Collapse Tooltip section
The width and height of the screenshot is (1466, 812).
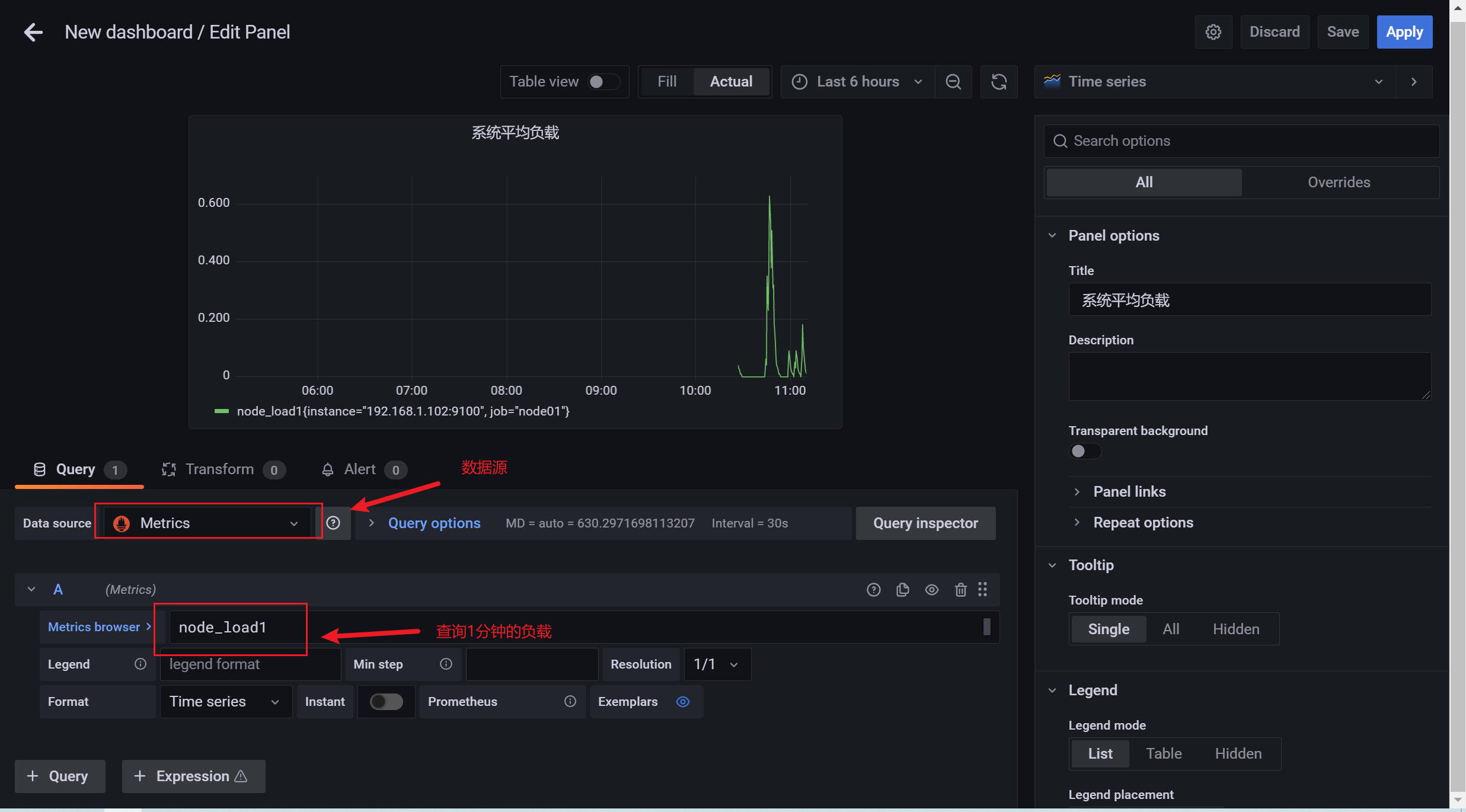1052,565
